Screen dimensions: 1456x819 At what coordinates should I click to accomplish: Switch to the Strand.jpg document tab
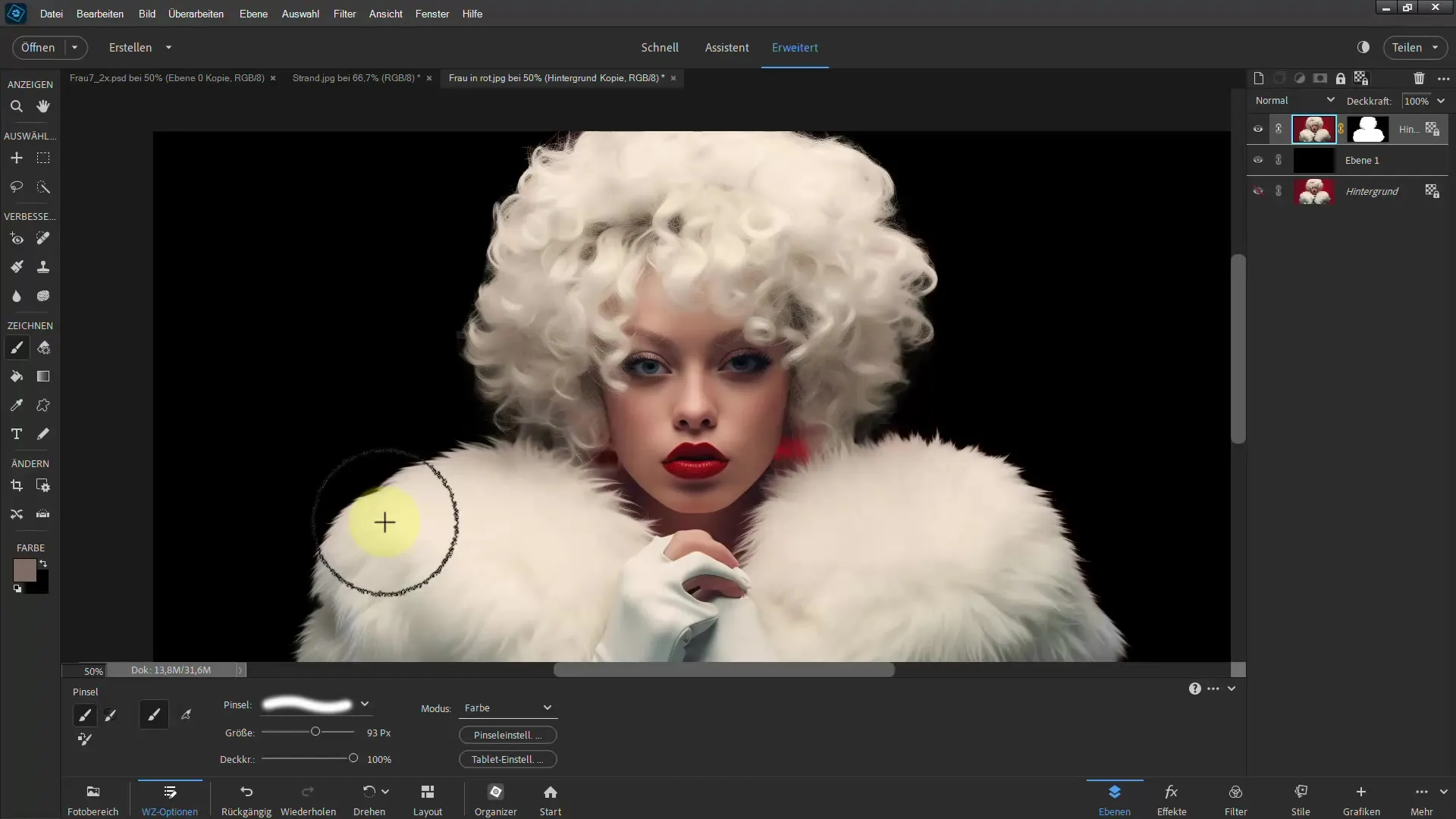356,78
